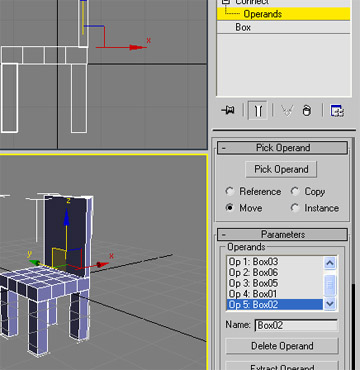Click the red X axis gizmo arrow in perspective

(x=102, y=265)
